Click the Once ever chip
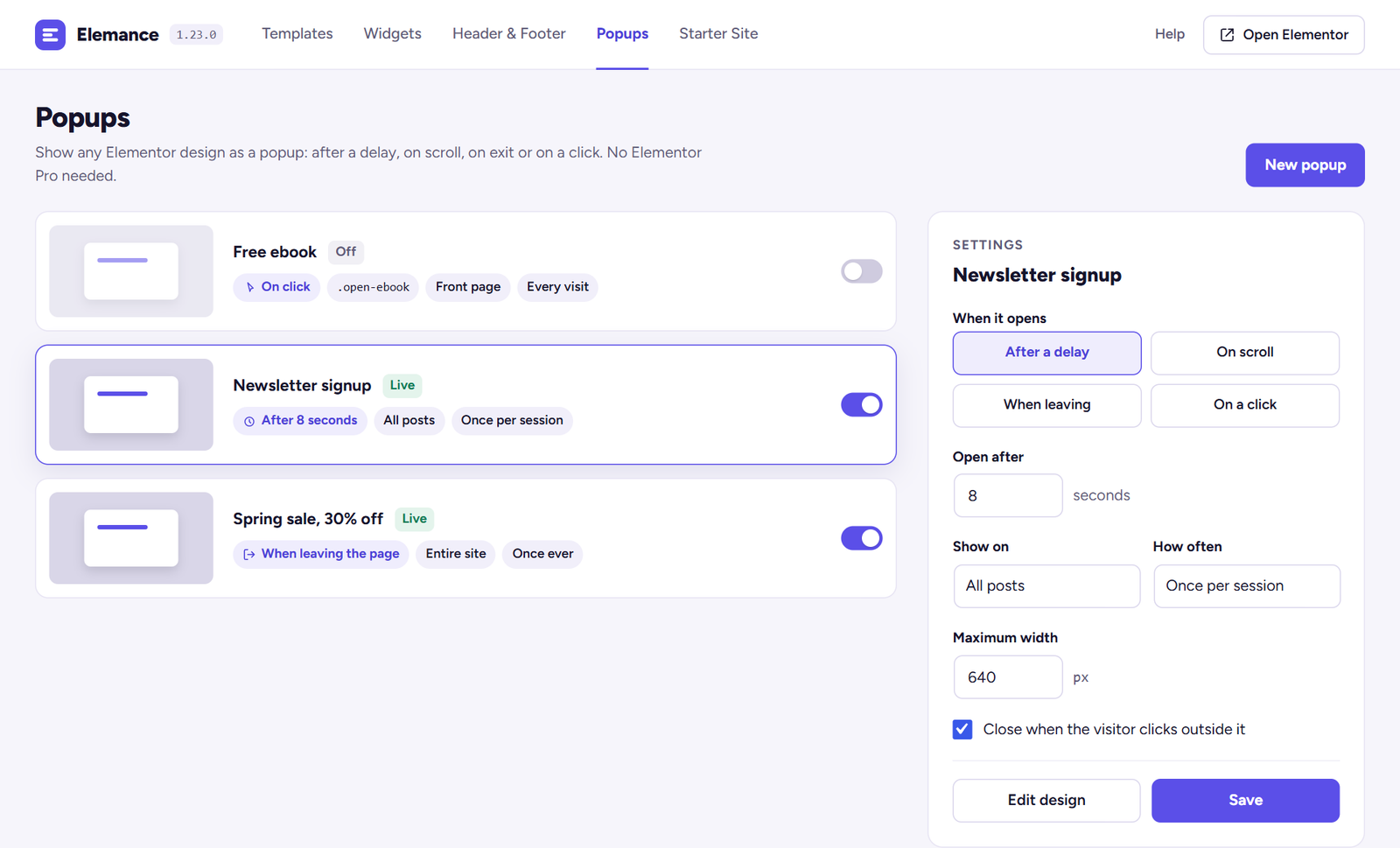1400x848 pixels. click(542, 554)
